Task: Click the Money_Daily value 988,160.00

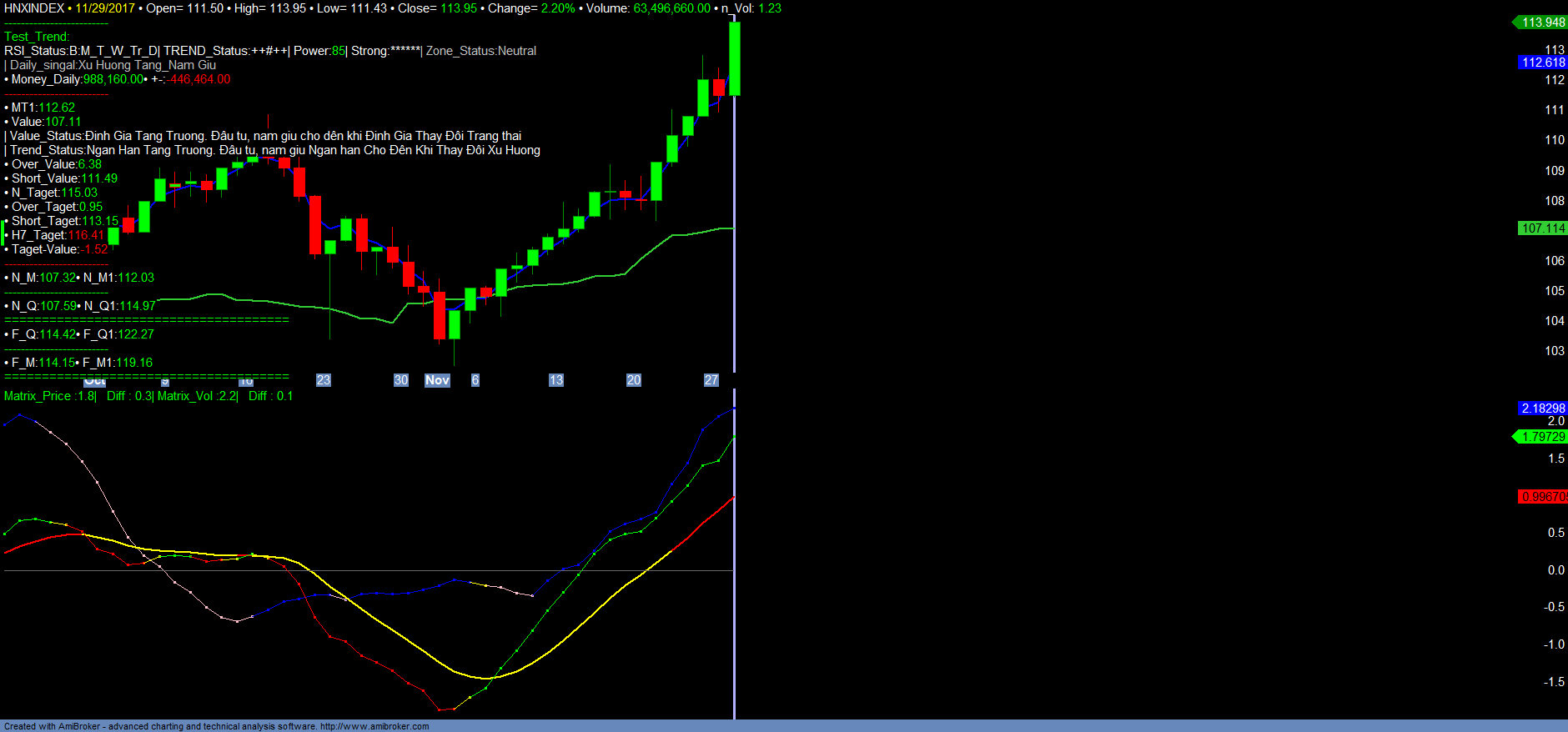Action: 113,79
